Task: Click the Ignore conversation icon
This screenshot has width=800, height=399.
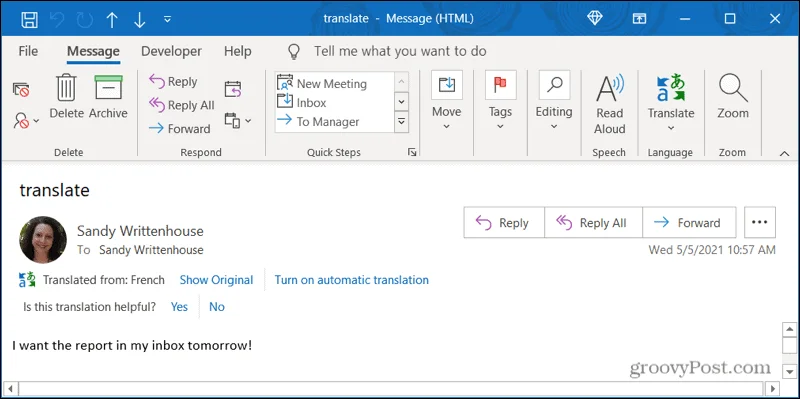Action: 21,90
